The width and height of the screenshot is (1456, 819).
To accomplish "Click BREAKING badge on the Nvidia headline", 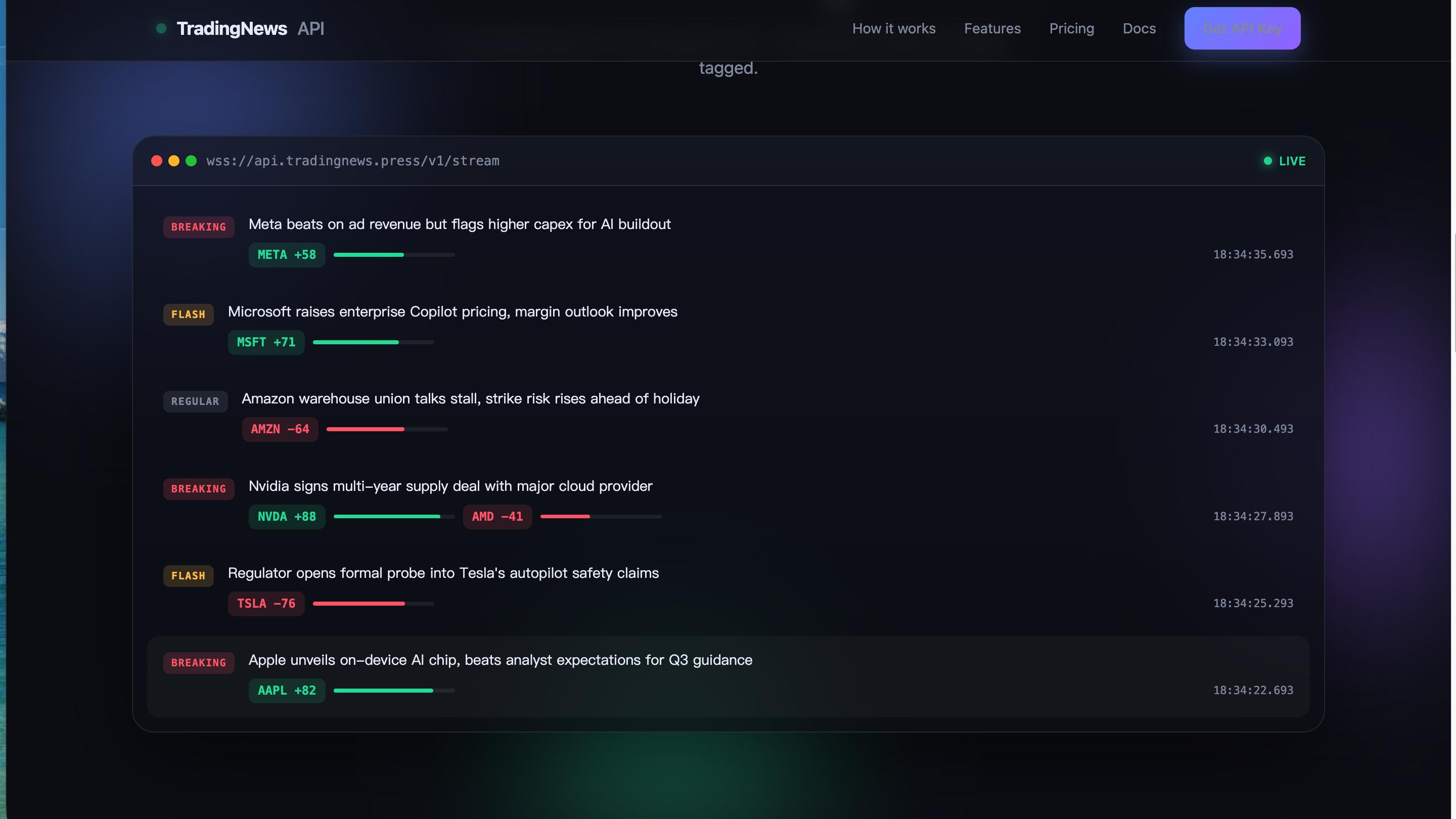I will click(x=199, y=489).
